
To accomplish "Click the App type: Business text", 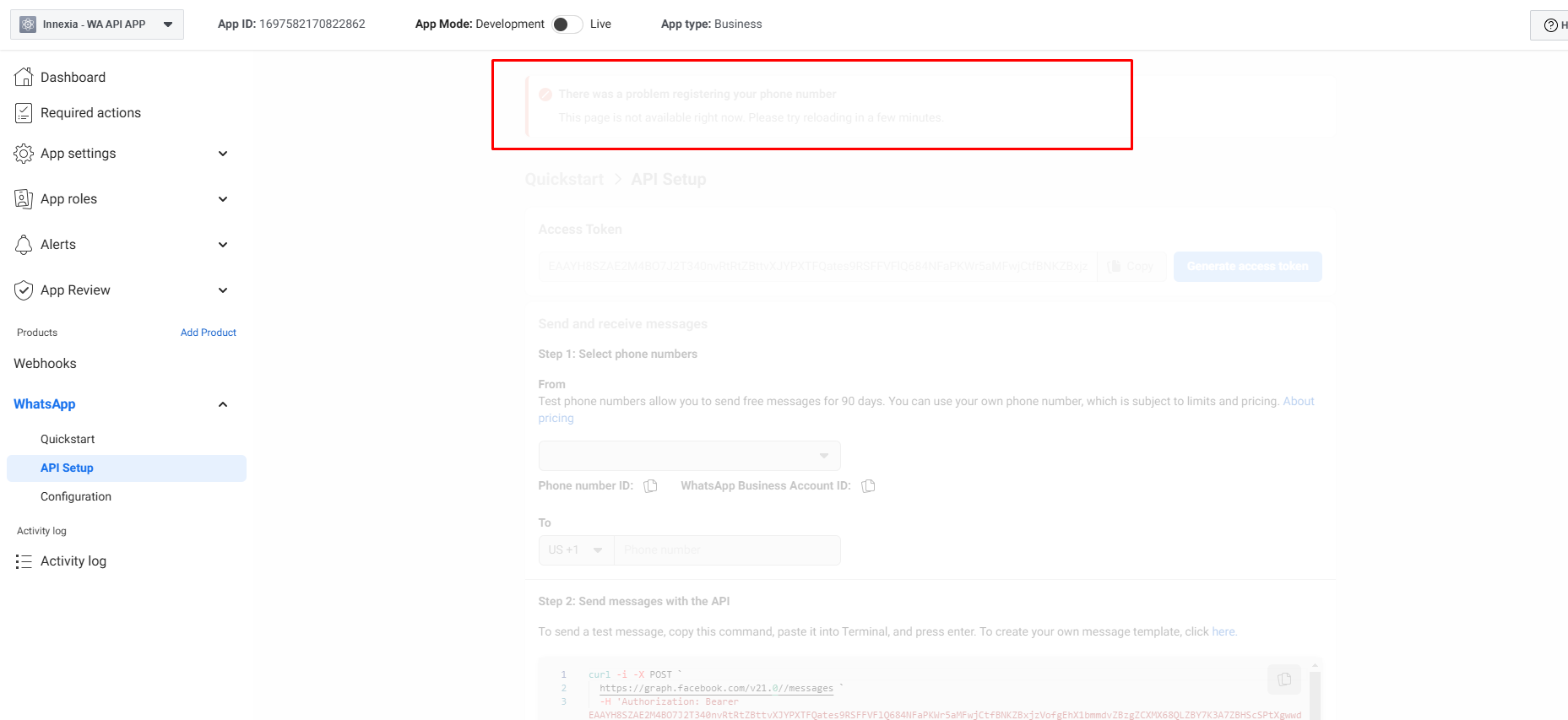I will point(711,24).
